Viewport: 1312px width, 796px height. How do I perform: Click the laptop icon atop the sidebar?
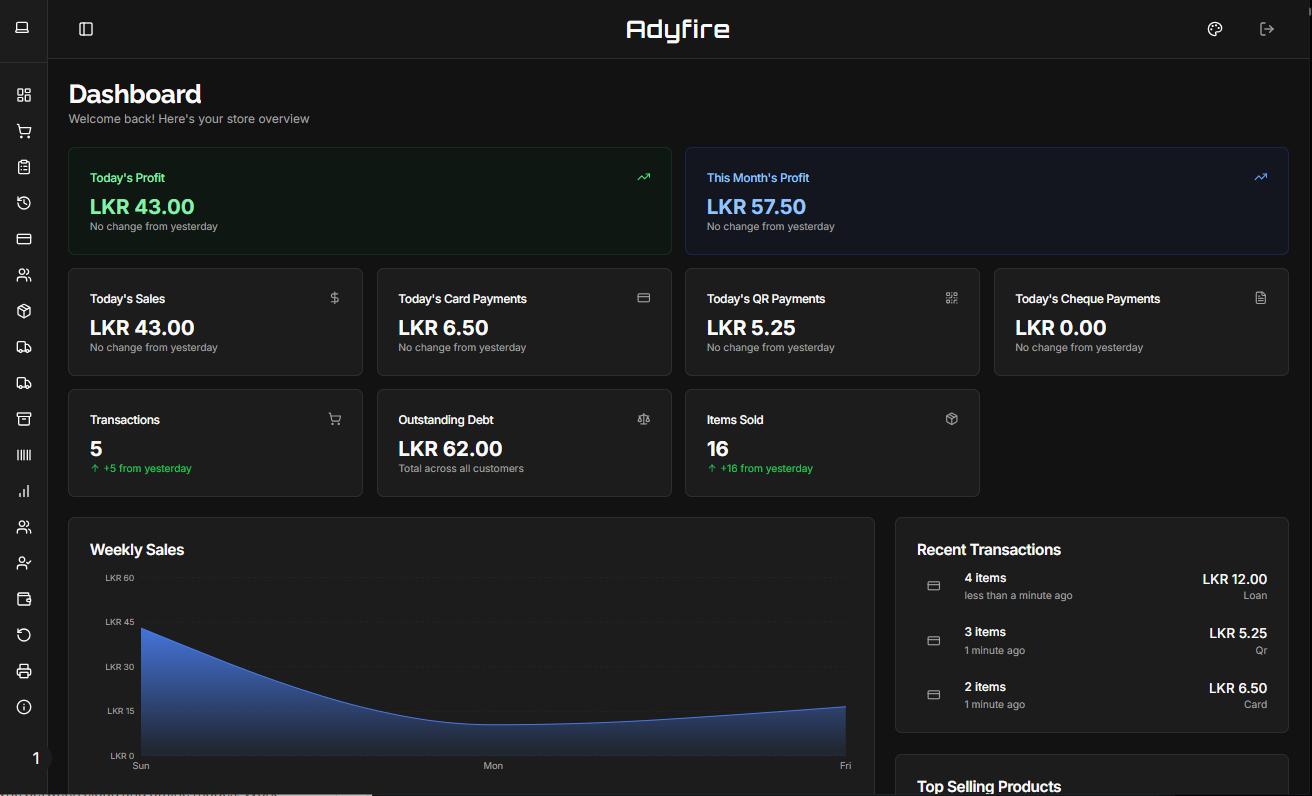click(x=22, y=28)
